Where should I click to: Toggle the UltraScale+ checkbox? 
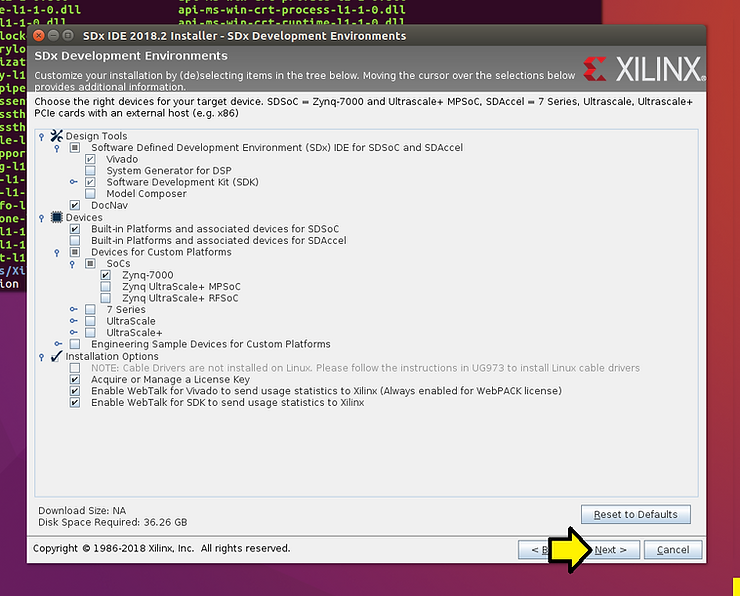pos(90,333)
